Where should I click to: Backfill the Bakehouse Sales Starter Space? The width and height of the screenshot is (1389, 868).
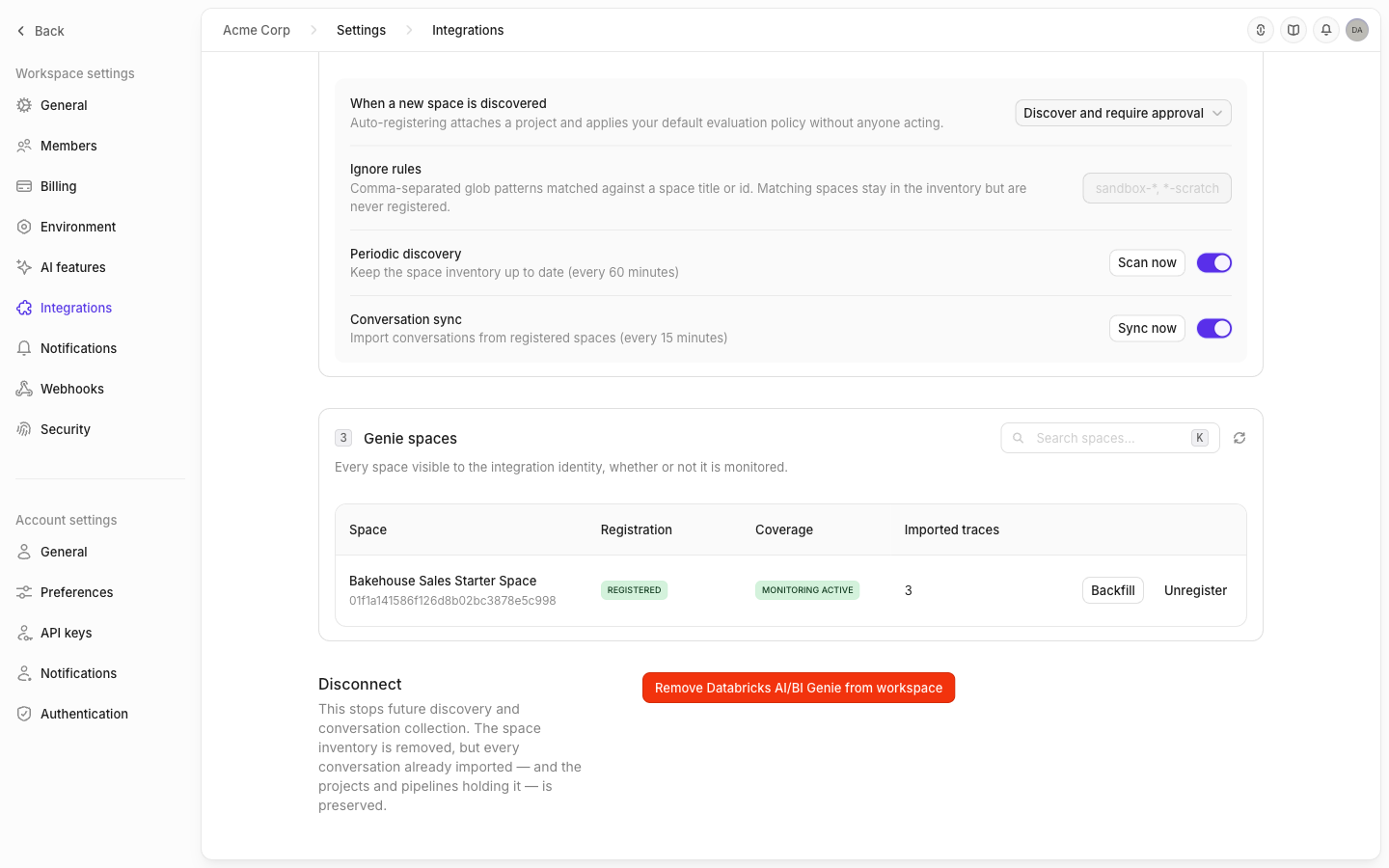(1112, 590)
